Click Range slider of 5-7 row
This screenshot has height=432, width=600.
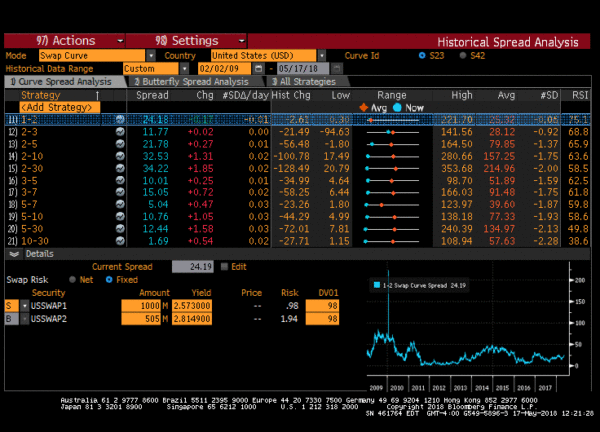click(393, 205)
